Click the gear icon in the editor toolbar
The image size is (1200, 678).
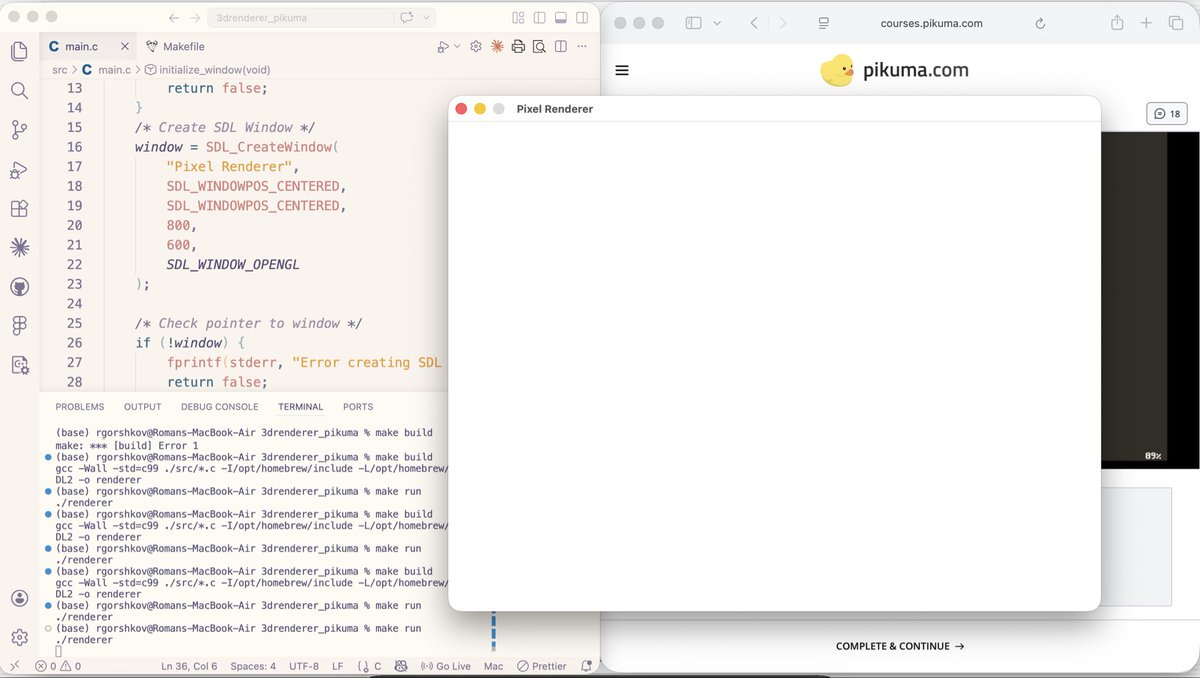coord(476,46)
